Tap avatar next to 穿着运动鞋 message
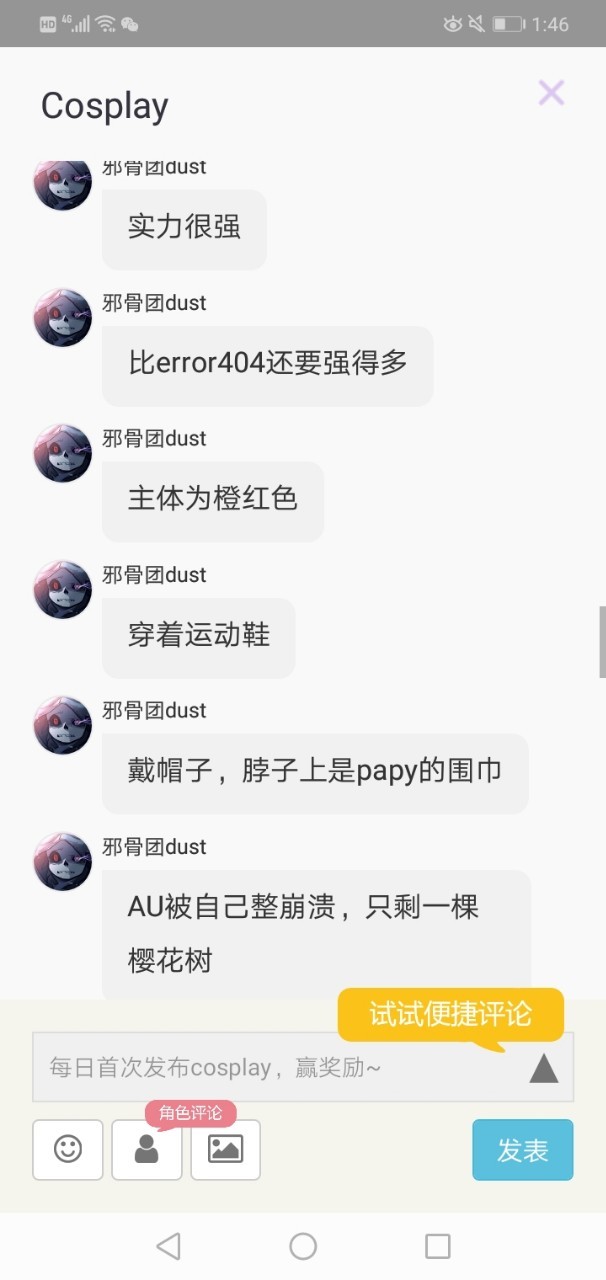 (63, 590)
